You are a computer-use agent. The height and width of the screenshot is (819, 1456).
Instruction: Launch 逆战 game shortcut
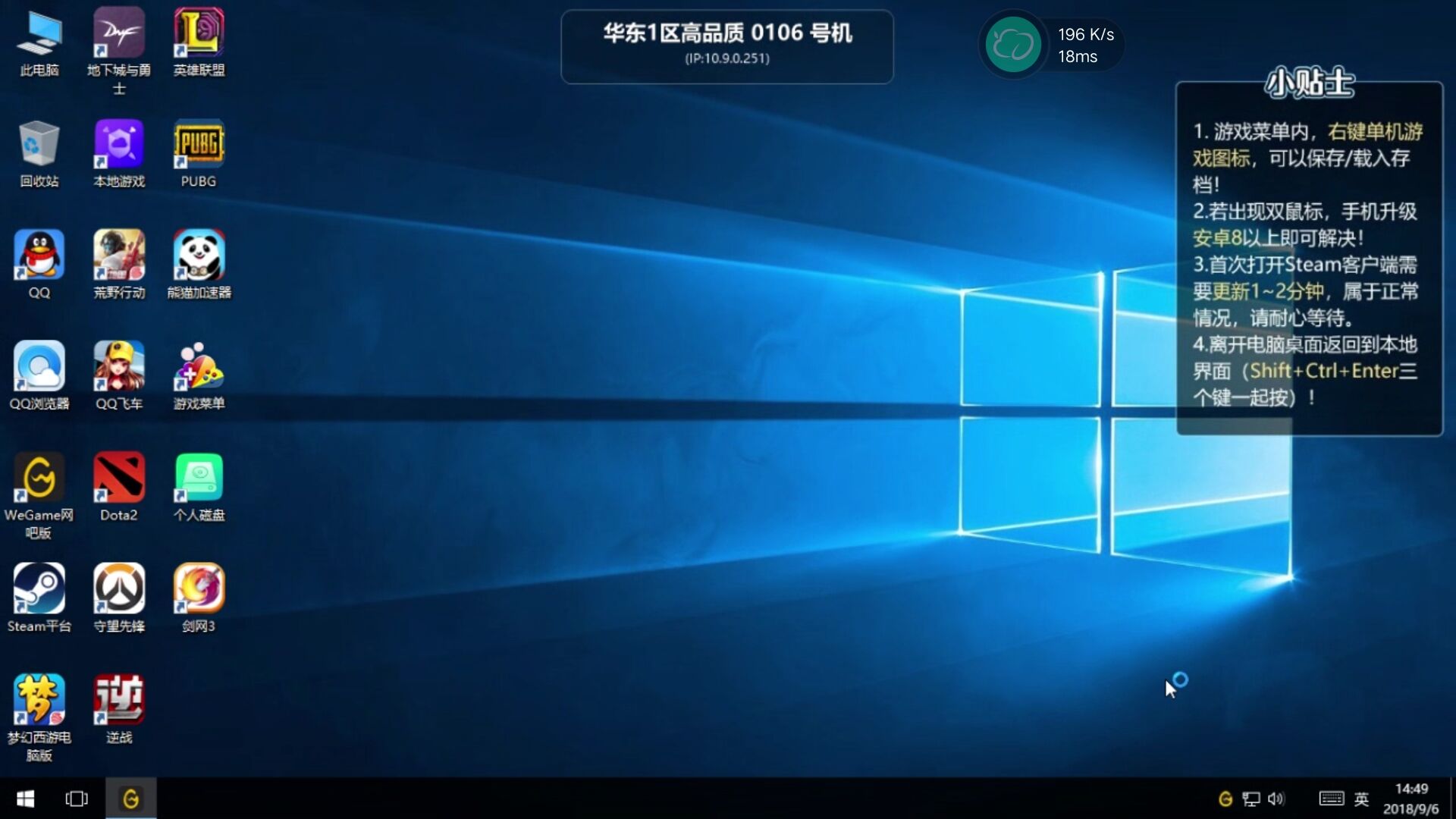[x=119, y=710]
